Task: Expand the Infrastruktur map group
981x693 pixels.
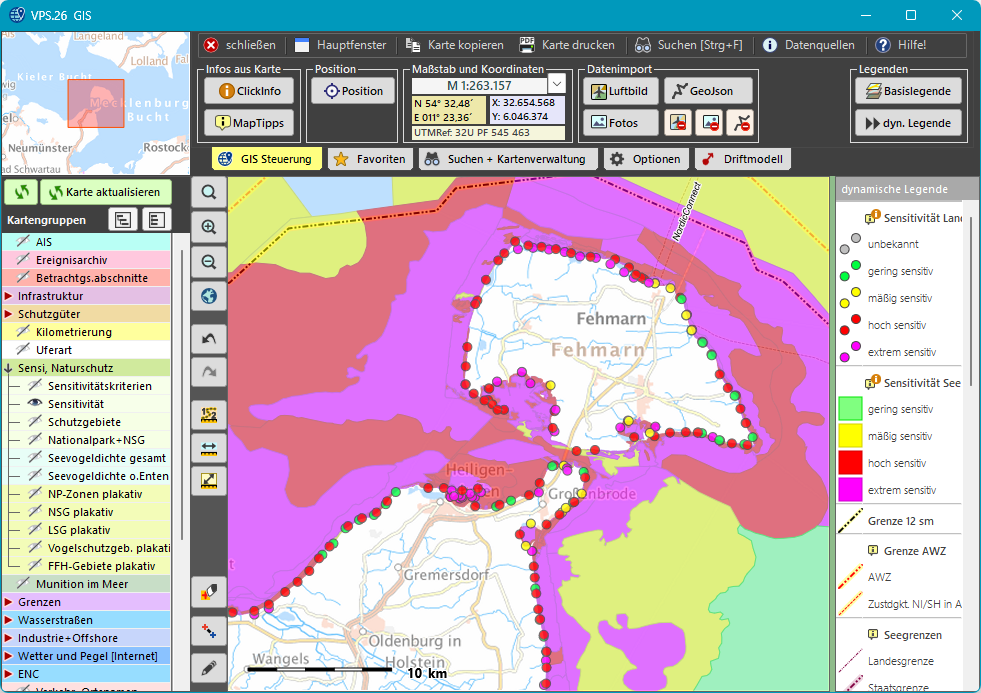Action: [x=8, y=296]
